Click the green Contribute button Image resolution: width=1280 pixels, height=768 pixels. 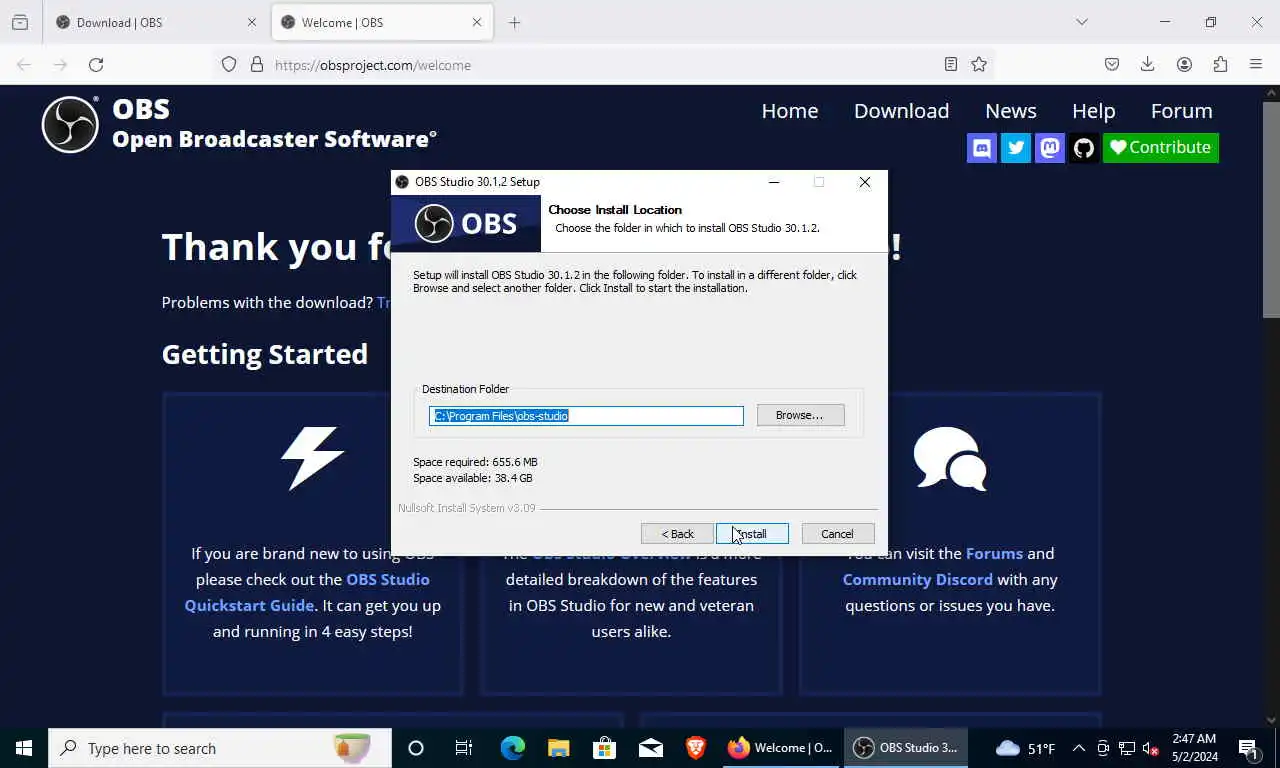click(1161, 148)
